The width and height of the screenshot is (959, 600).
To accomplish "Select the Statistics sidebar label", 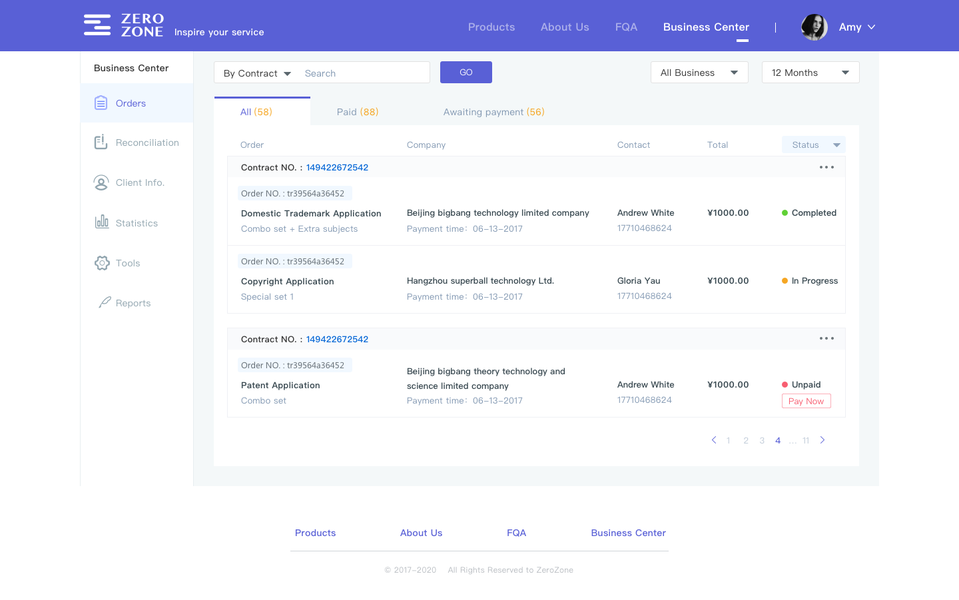I will pyautogui.click(x=136, y=223).
